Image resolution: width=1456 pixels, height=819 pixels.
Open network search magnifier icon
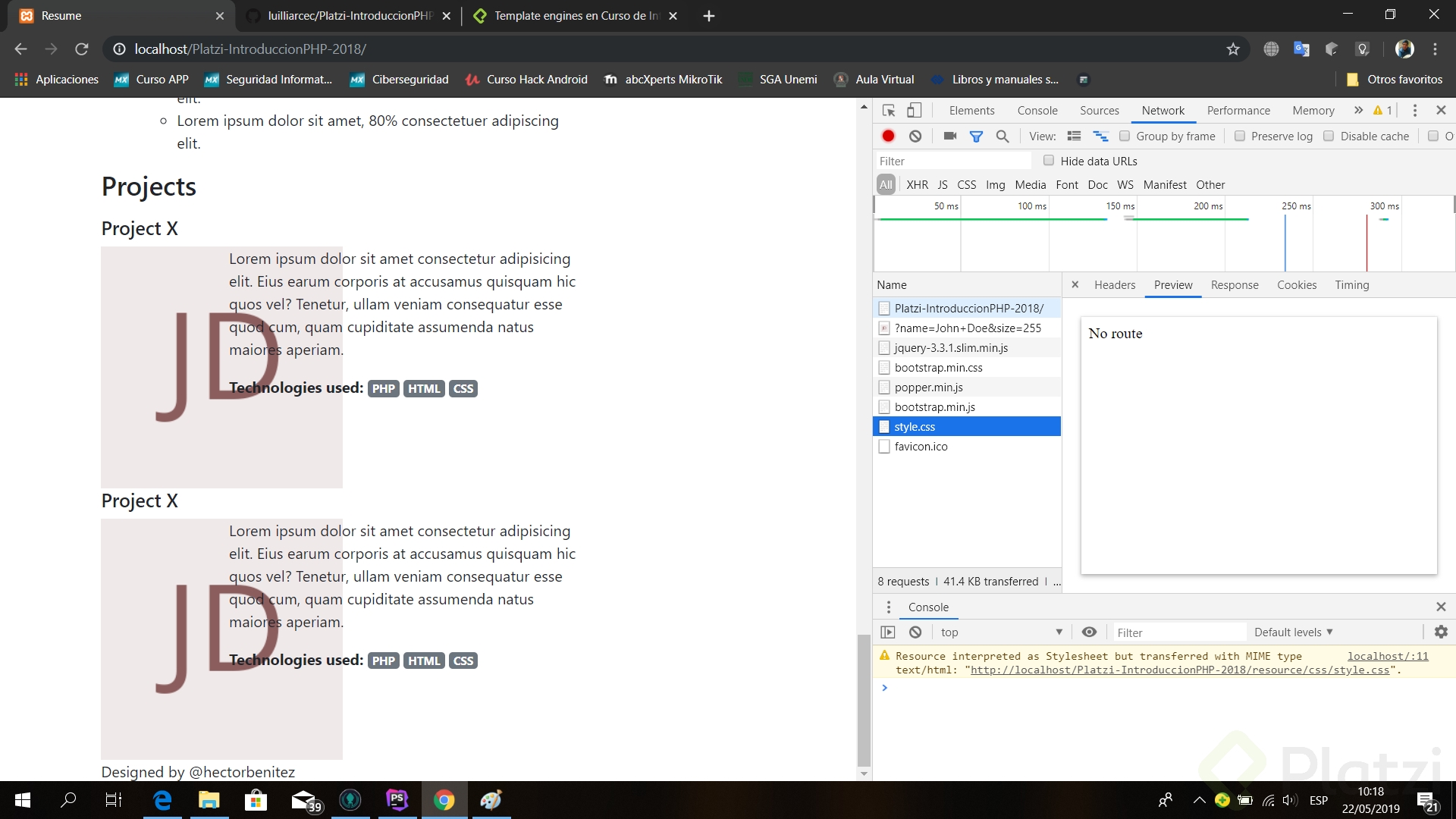[1003, 136]
